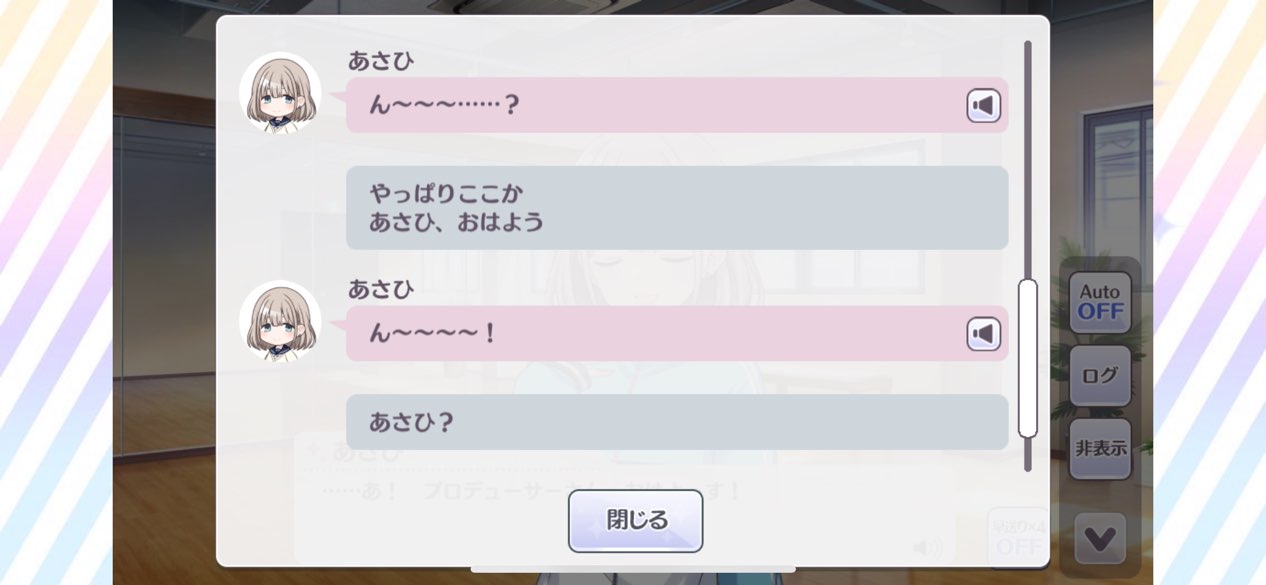Open the ログ backlog button
The height and width of the screenshot is (585, 1266).
(1100, 376)
